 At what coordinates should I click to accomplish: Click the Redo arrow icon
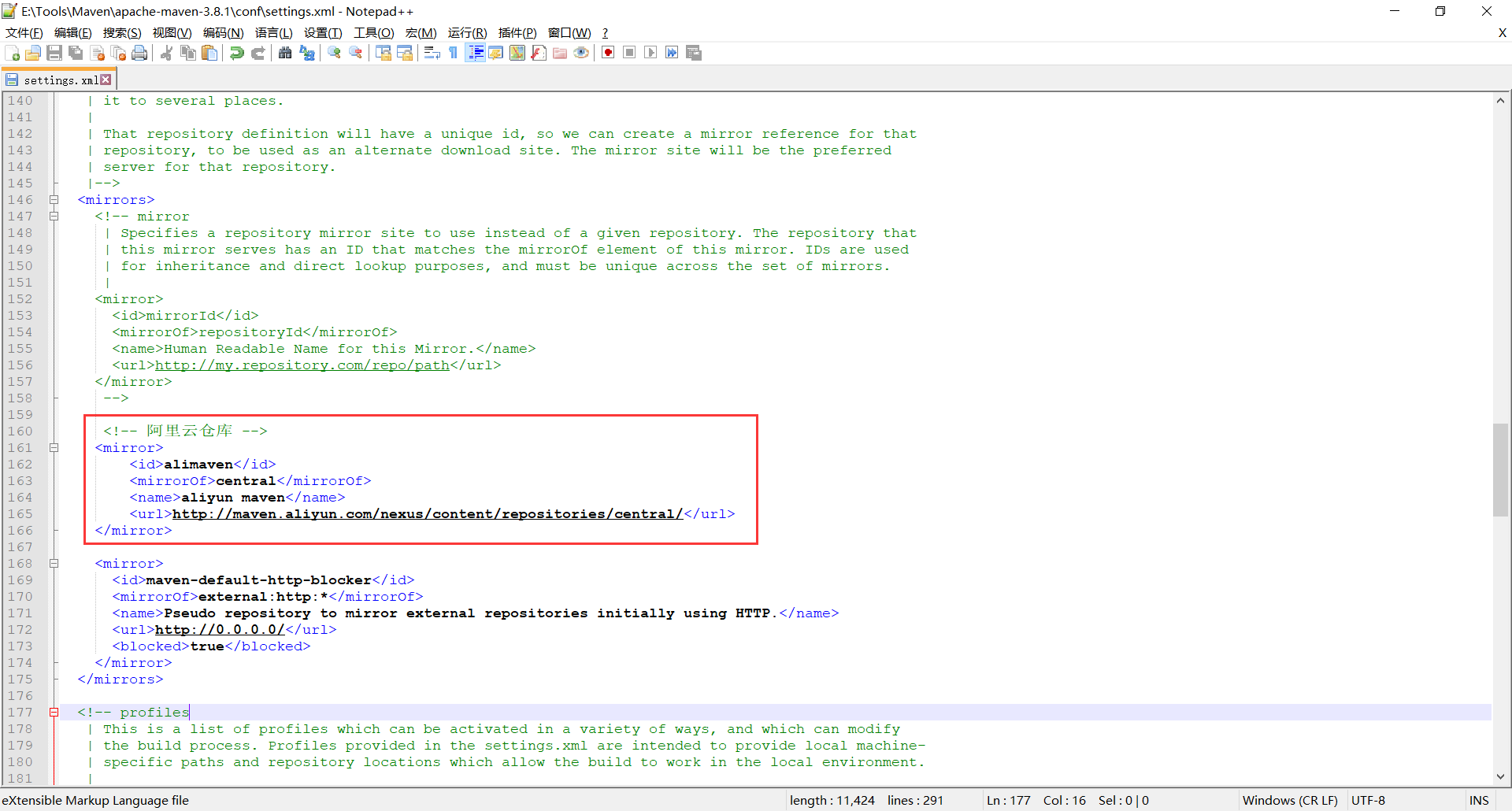(x=258, y=53)
